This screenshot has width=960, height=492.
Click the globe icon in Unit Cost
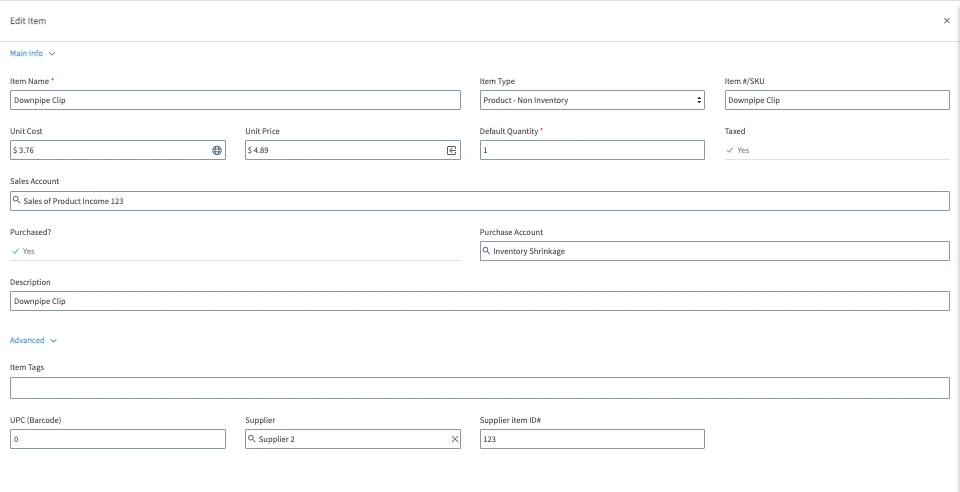click(x=217, y=150)
